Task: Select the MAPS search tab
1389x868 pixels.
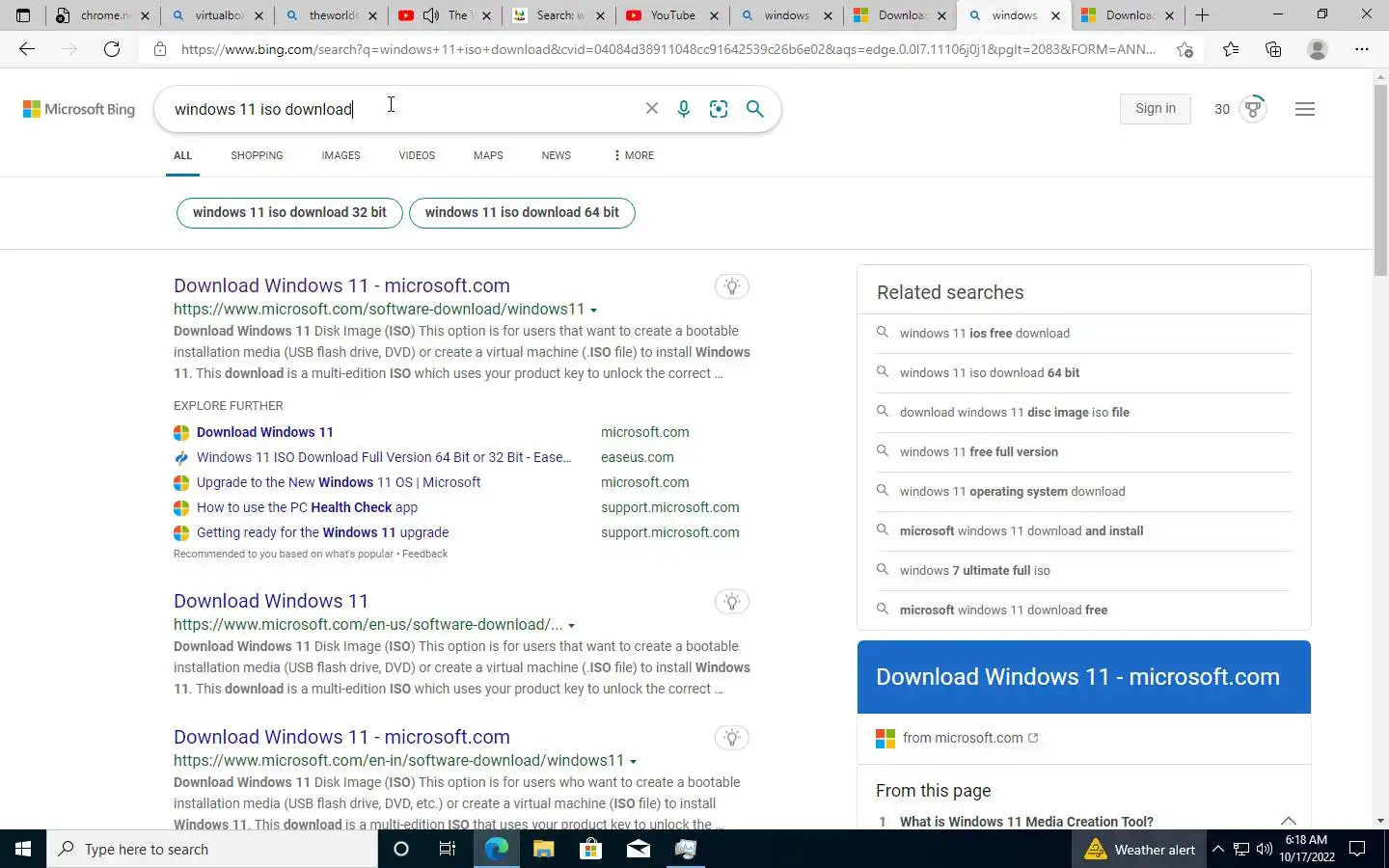Action: (x=488, y=155)
